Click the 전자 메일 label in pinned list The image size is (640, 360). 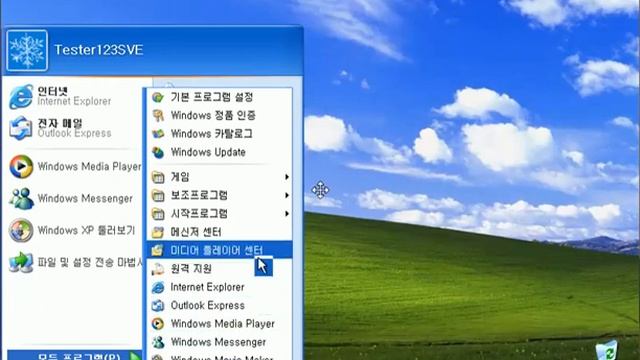click(60, 123)
